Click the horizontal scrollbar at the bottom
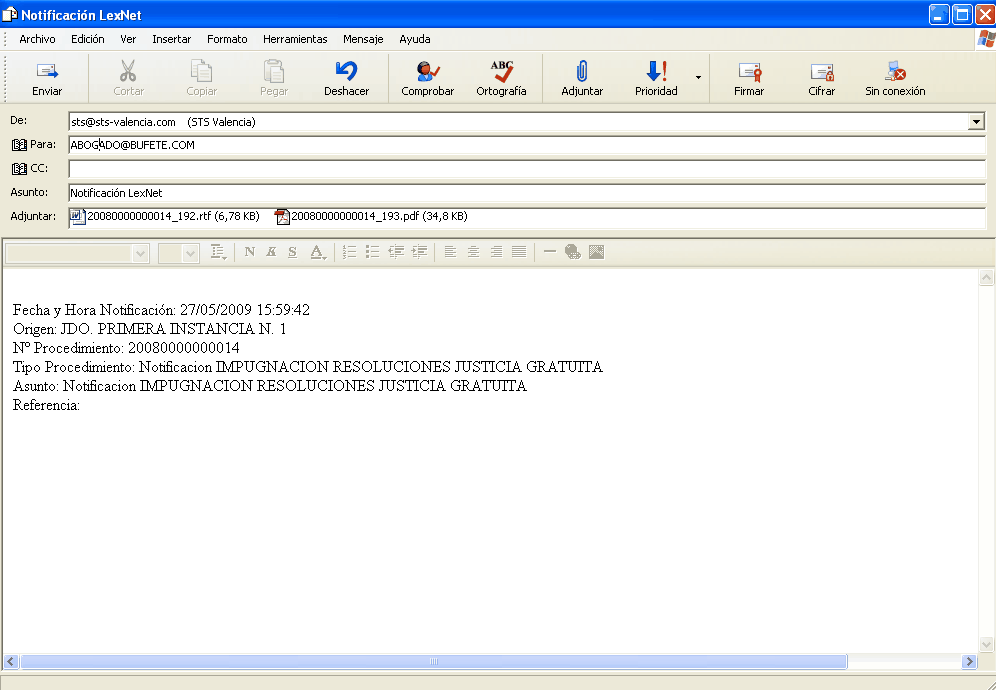Viewport: 996px width, 690px height. (x=433, y=662)
